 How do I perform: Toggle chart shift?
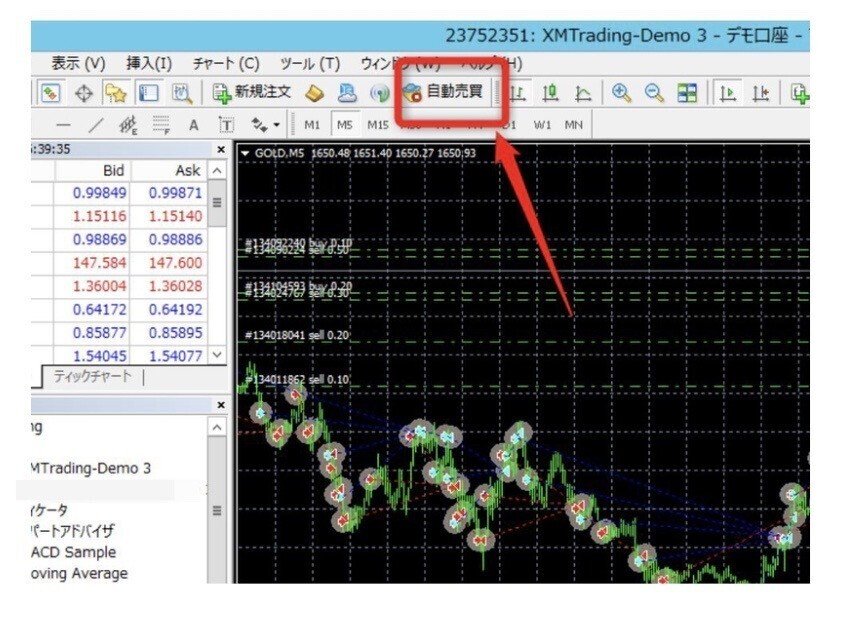760,94
